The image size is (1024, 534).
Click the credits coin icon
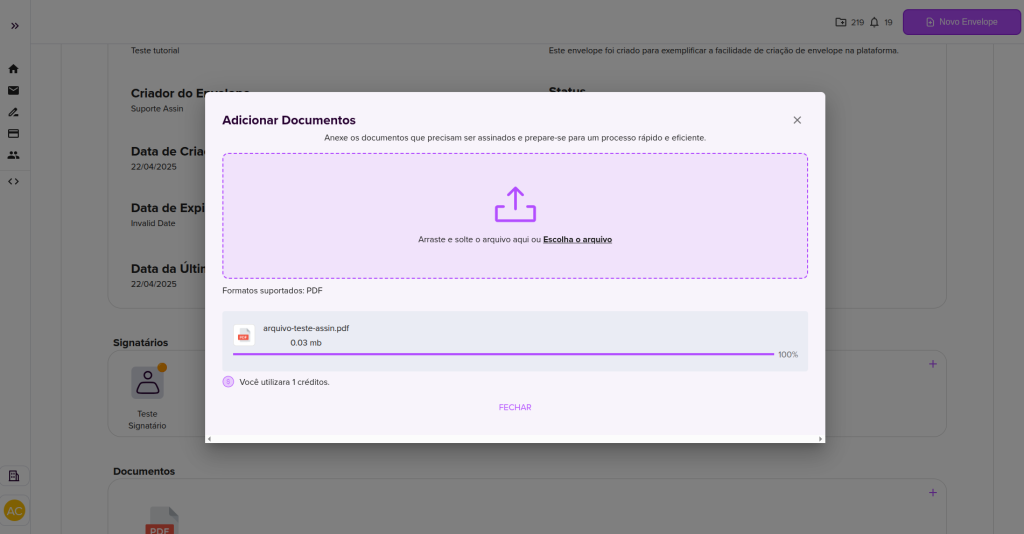(x=228, y=382)
